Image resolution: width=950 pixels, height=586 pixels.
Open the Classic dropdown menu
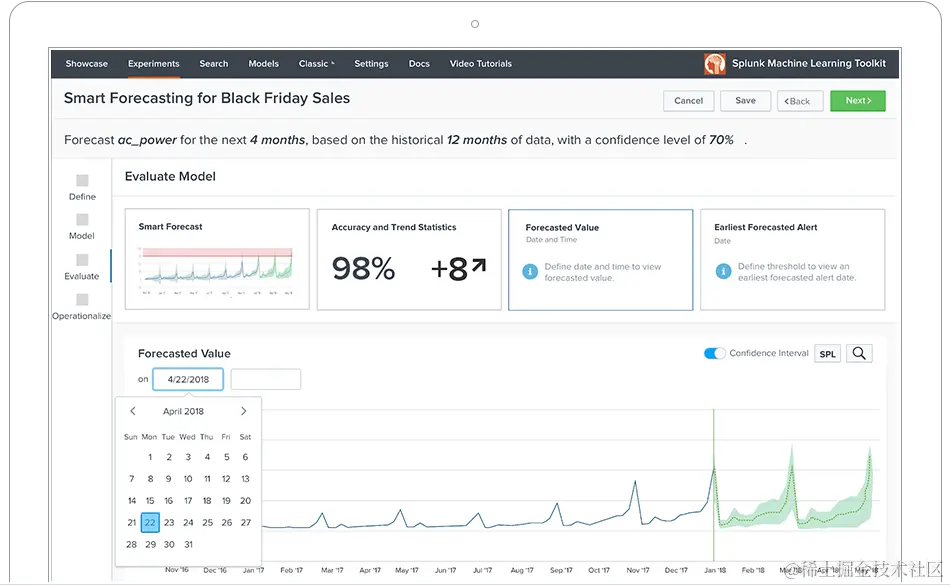pos(316,63)
